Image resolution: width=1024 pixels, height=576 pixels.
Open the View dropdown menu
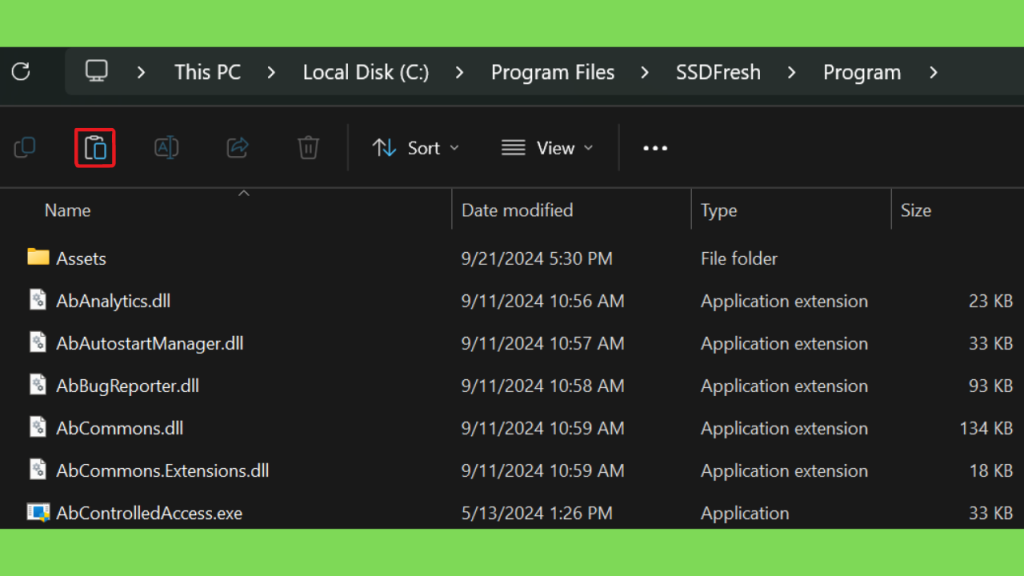pyautogui.click(x=547, y=148)
